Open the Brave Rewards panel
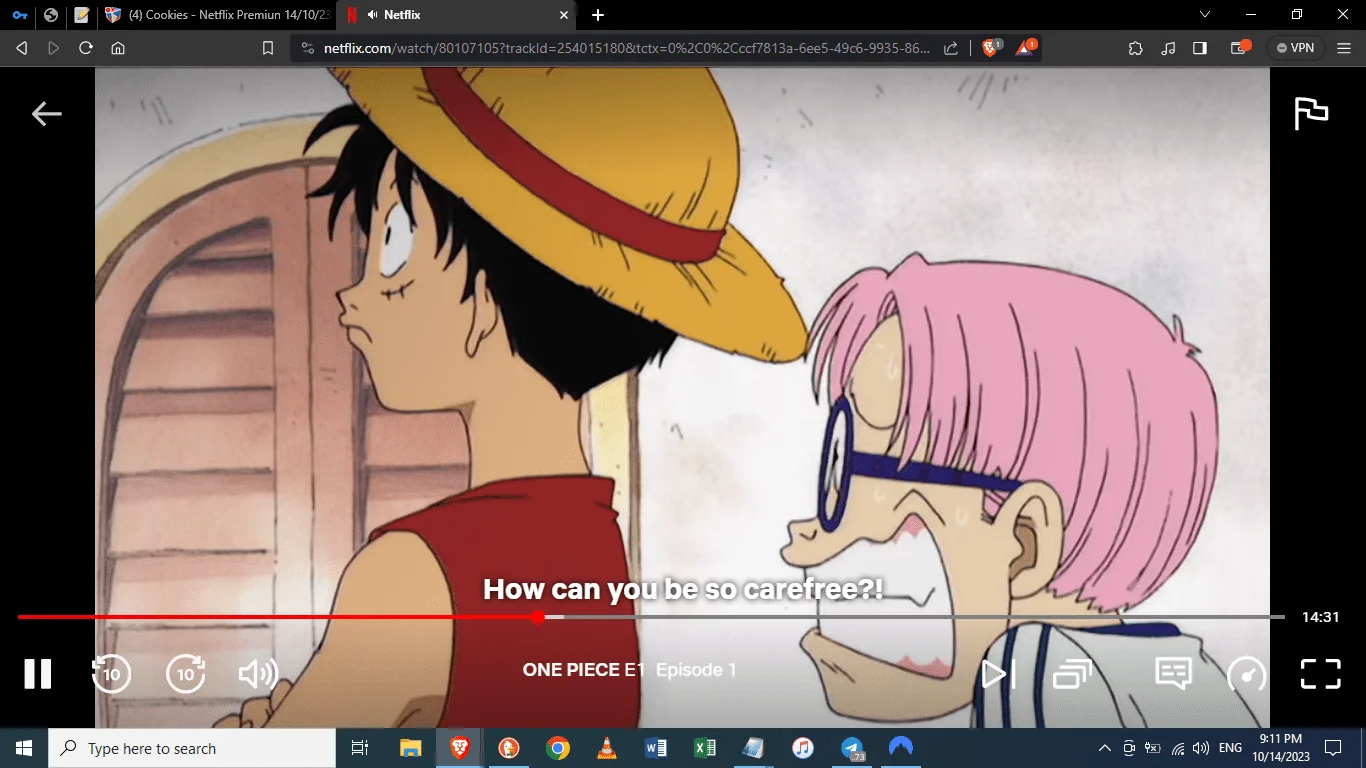The image size is (1366, 768). (x=1026, y=47)
